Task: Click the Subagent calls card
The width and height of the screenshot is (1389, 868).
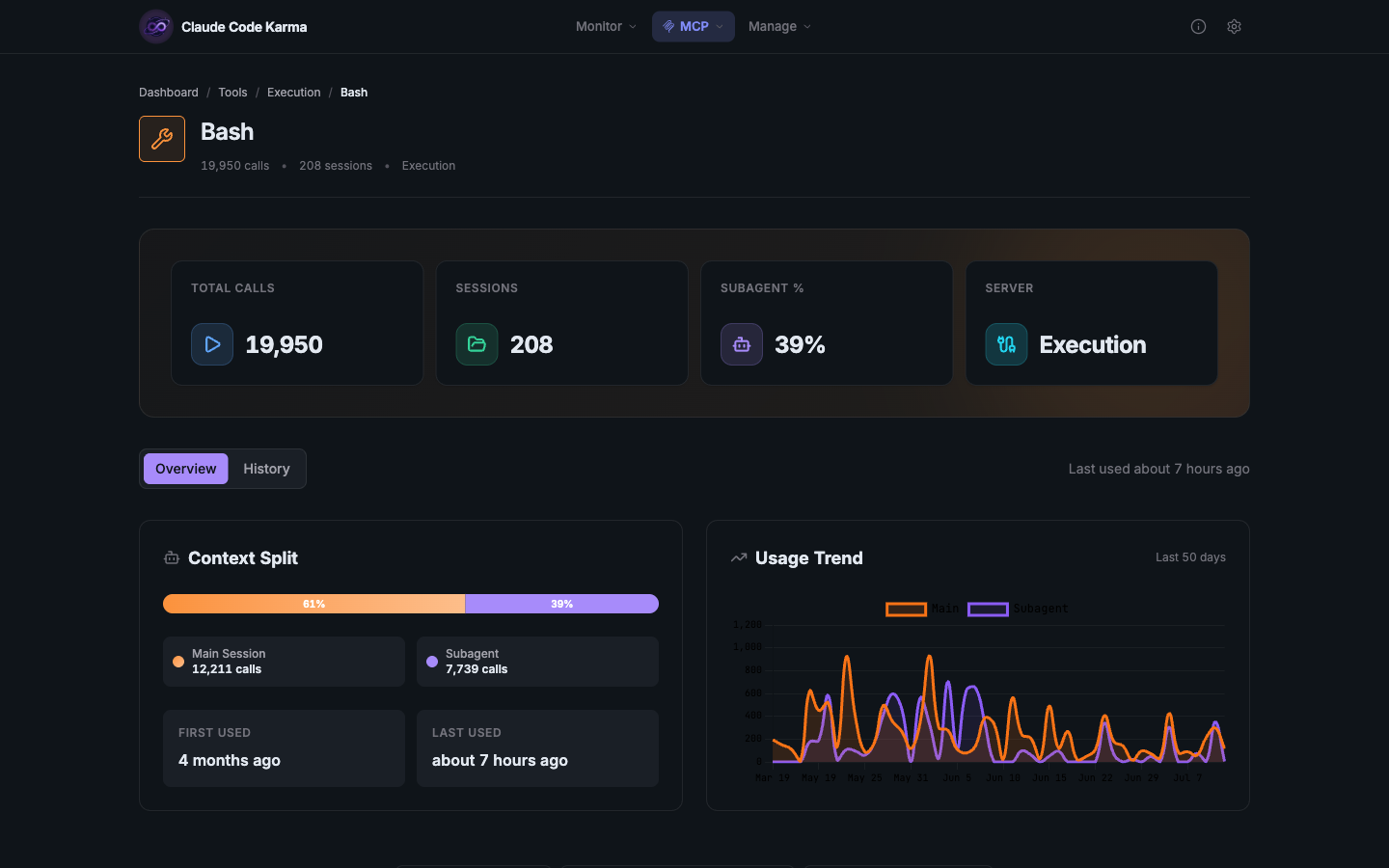Action: 537,662
